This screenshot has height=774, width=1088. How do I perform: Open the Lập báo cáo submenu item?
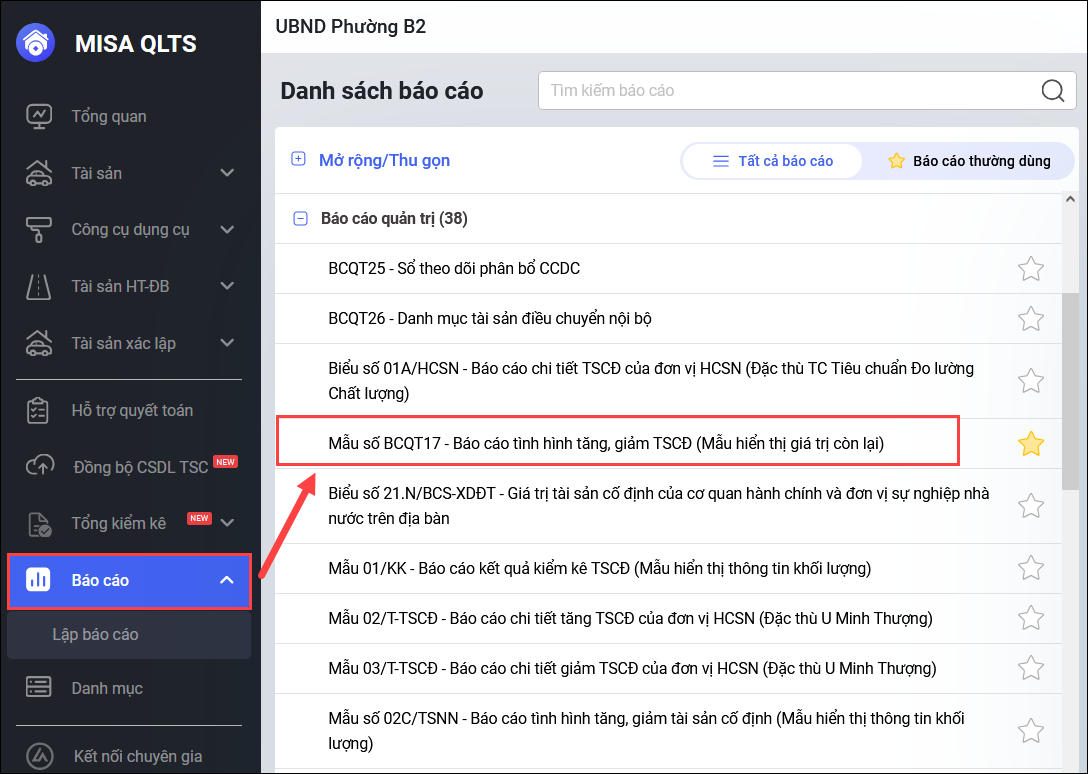(129, 634)
